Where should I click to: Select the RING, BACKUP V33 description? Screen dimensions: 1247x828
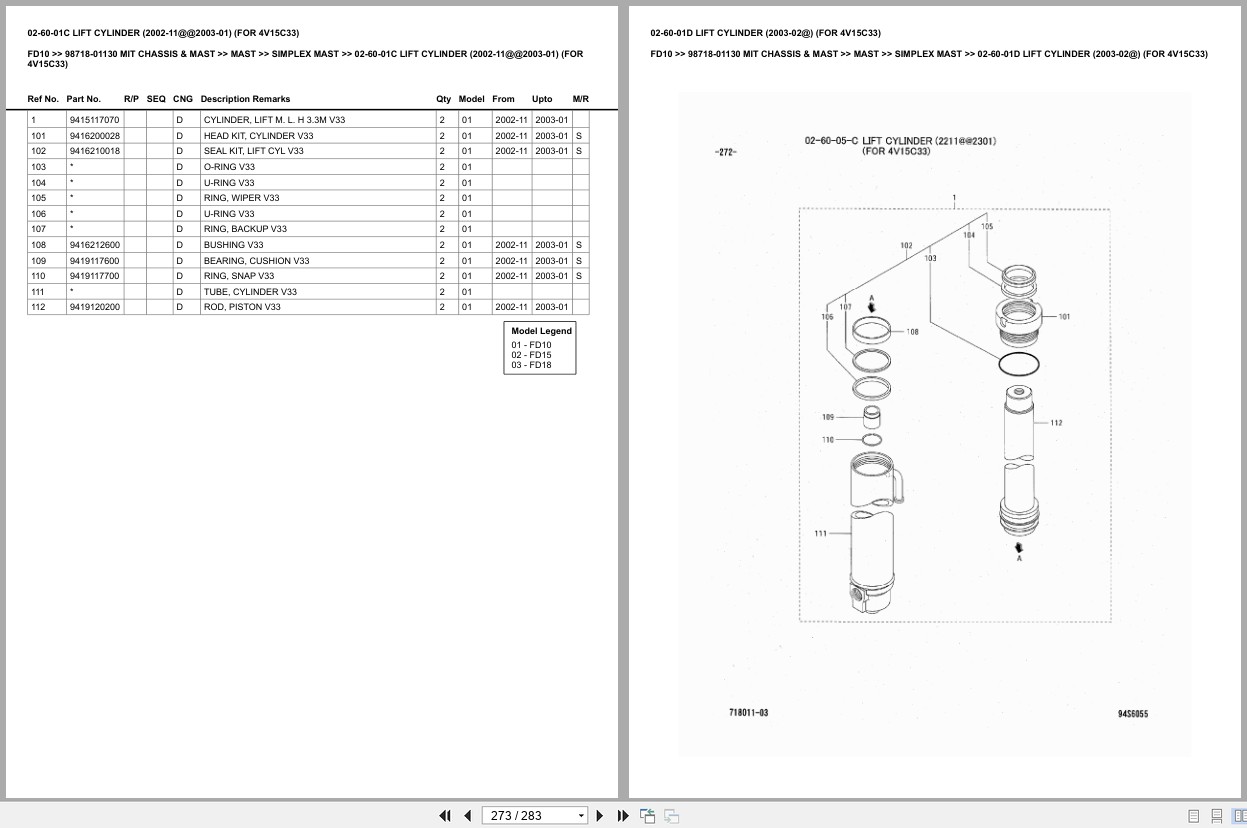[x=245, y=229]
